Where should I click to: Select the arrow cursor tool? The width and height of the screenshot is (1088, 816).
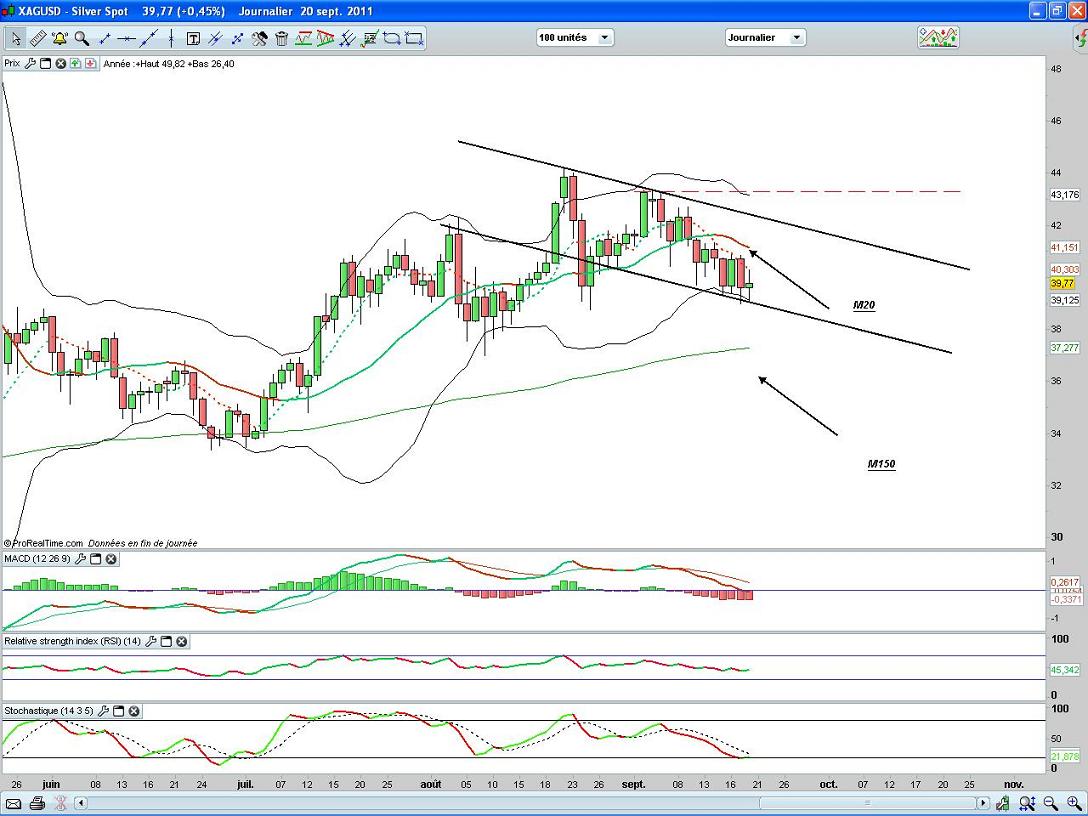(16, 39)
